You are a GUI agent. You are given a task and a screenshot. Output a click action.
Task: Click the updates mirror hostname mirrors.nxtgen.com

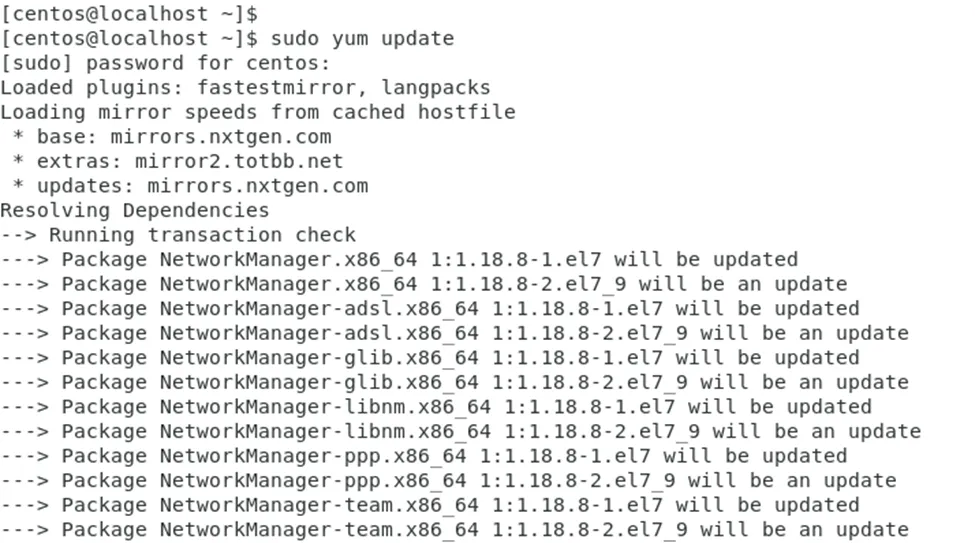coord(257,186)
